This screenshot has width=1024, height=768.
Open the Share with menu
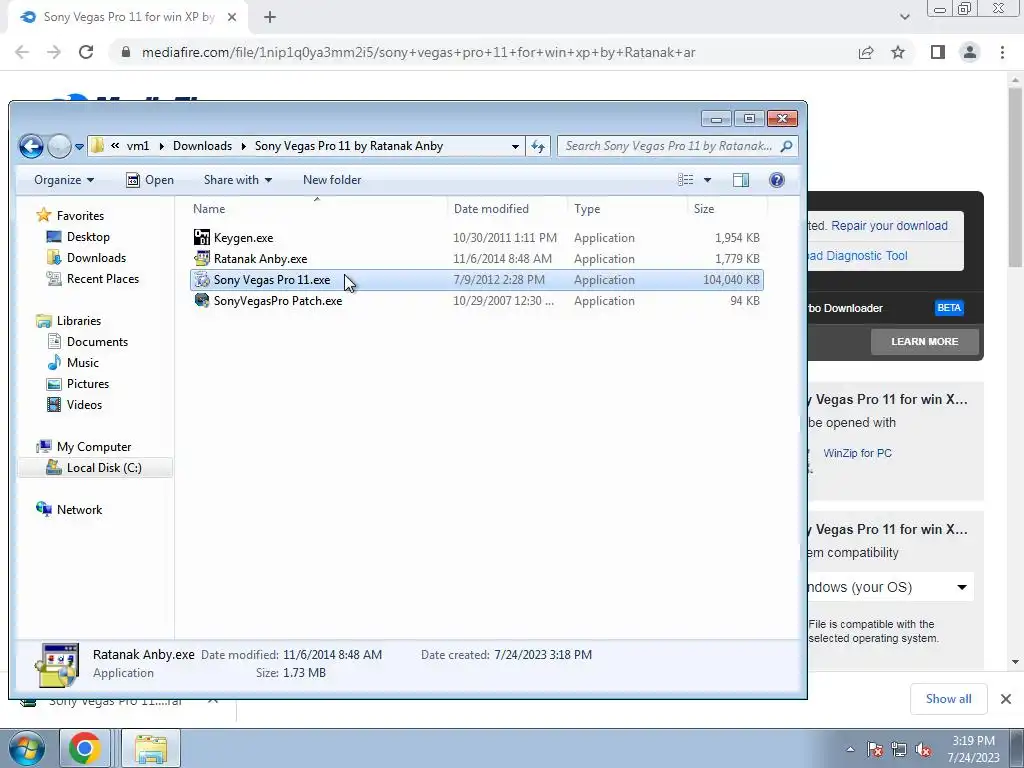pyautogui.click(x=238, y=180)
